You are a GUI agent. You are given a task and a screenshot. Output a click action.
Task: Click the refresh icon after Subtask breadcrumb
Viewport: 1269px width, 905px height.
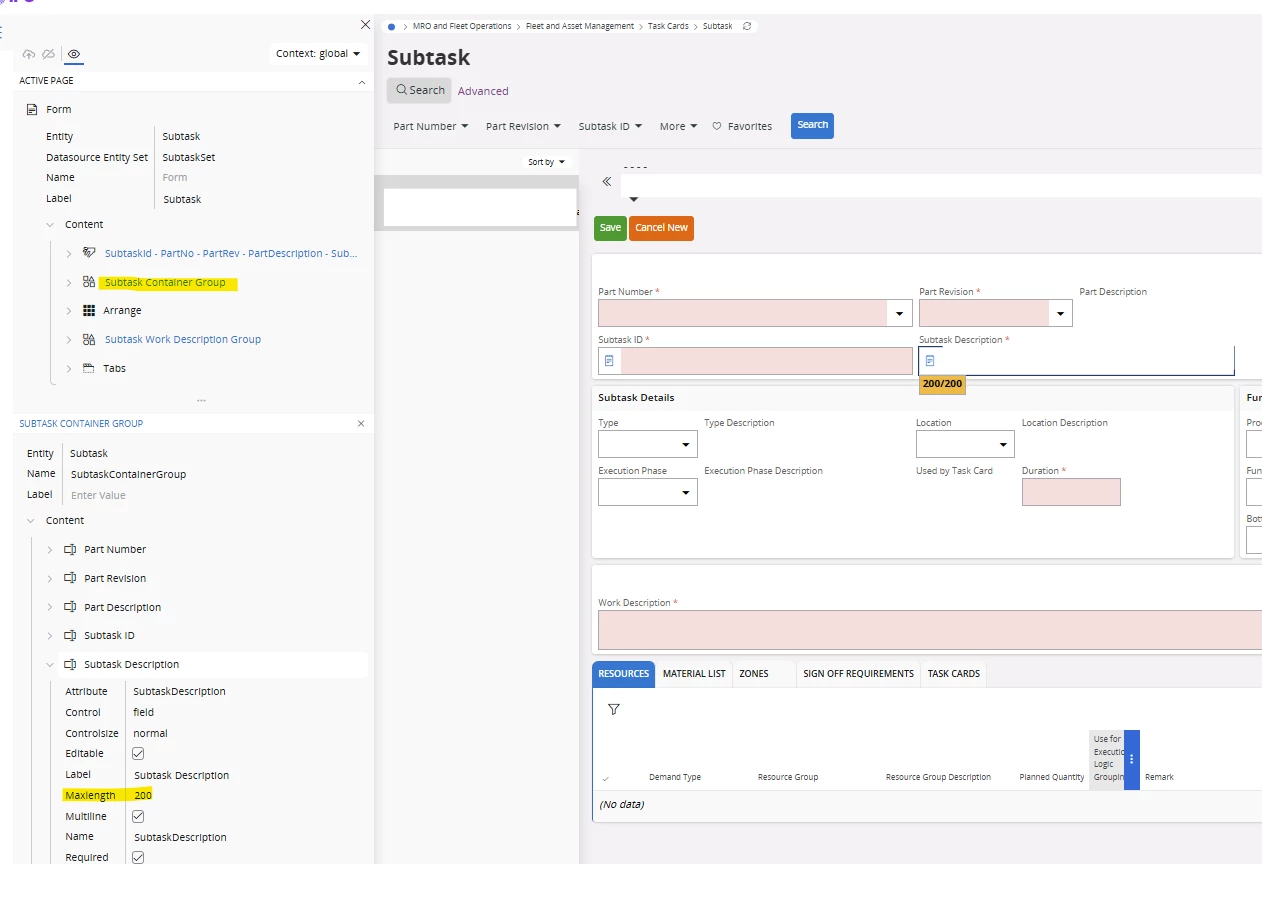(747, 26)
